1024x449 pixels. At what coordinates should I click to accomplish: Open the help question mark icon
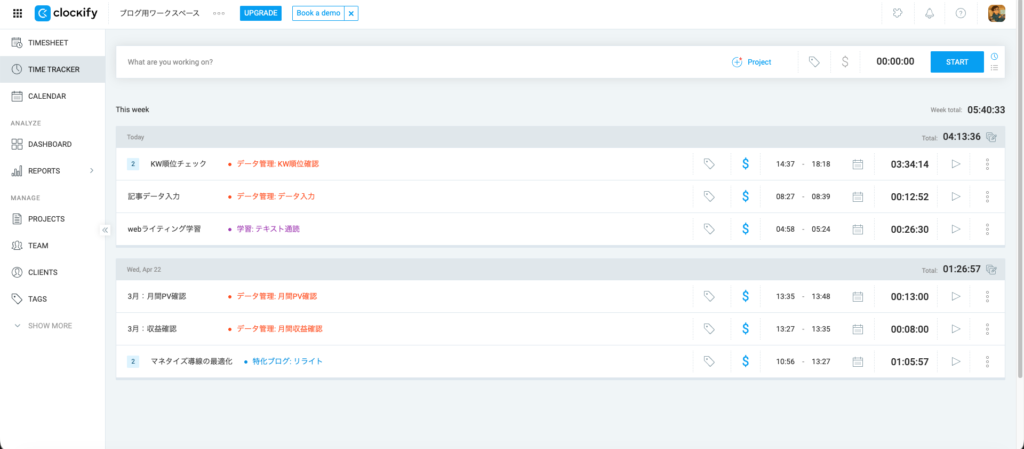pos(961,13)
